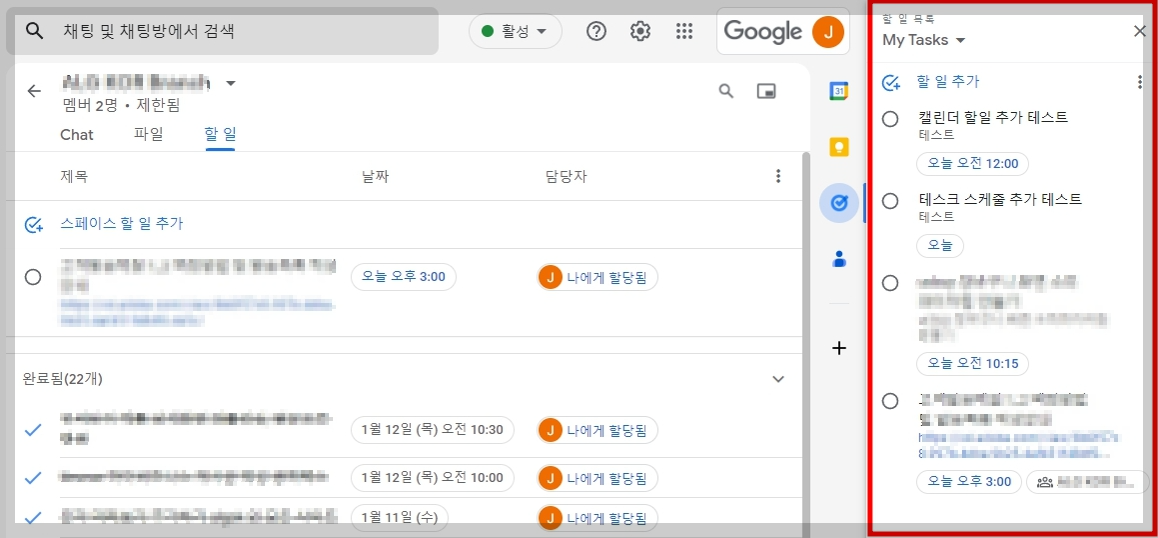Click the 오늘 오후 3:00 chip in My Tasks
1158x538 pixels.
[x=969, y=482]
